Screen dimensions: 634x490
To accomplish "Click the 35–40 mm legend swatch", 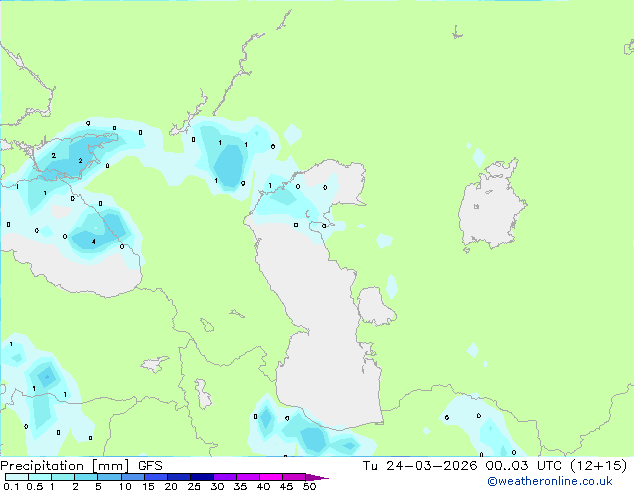I will pyautogui.click(x=247, y=477).
